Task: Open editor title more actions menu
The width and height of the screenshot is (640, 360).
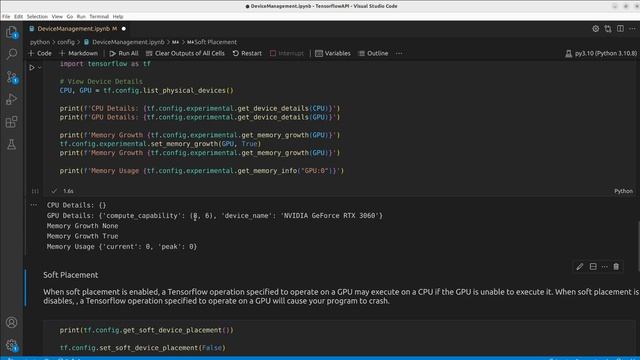Action: tap(632, 29)
